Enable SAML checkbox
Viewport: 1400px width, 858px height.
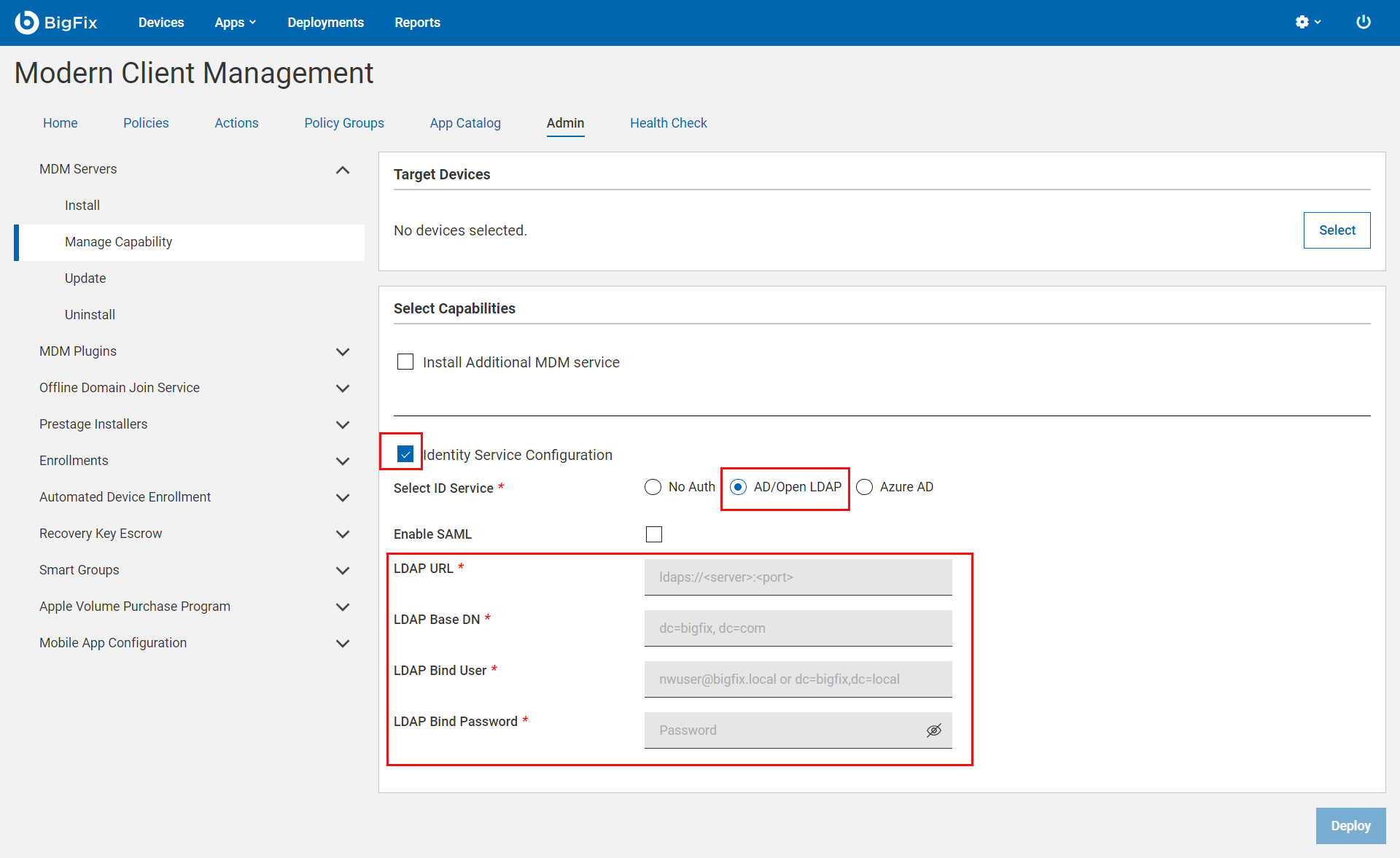point(654,534)
